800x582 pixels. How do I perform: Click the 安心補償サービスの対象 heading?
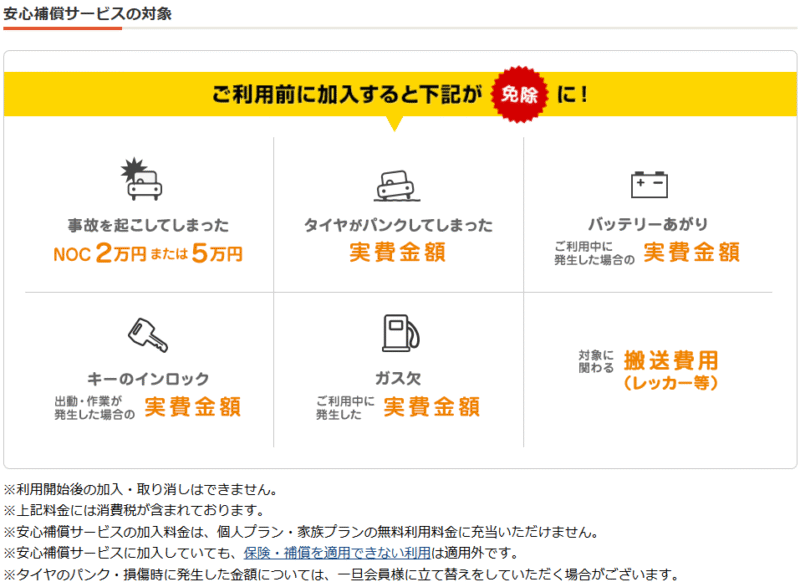[x=87, y=13]
